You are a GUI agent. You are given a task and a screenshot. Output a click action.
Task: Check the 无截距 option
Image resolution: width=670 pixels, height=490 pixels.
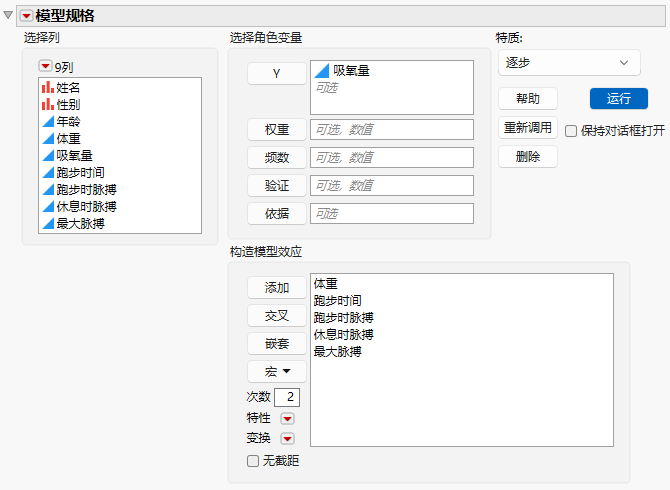[253, 461]
